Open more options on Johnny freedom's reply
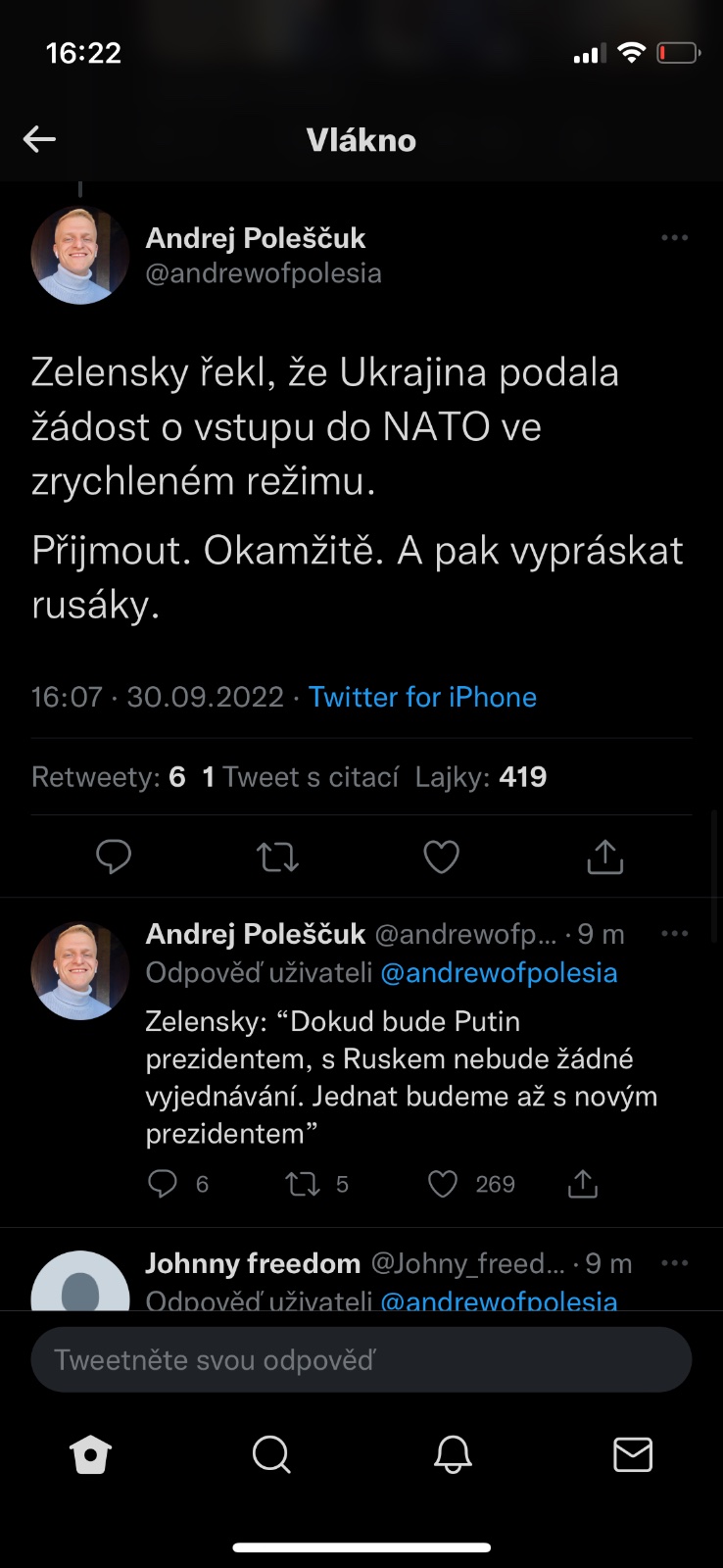The image size is (723, 1568). pos(675,1263)
